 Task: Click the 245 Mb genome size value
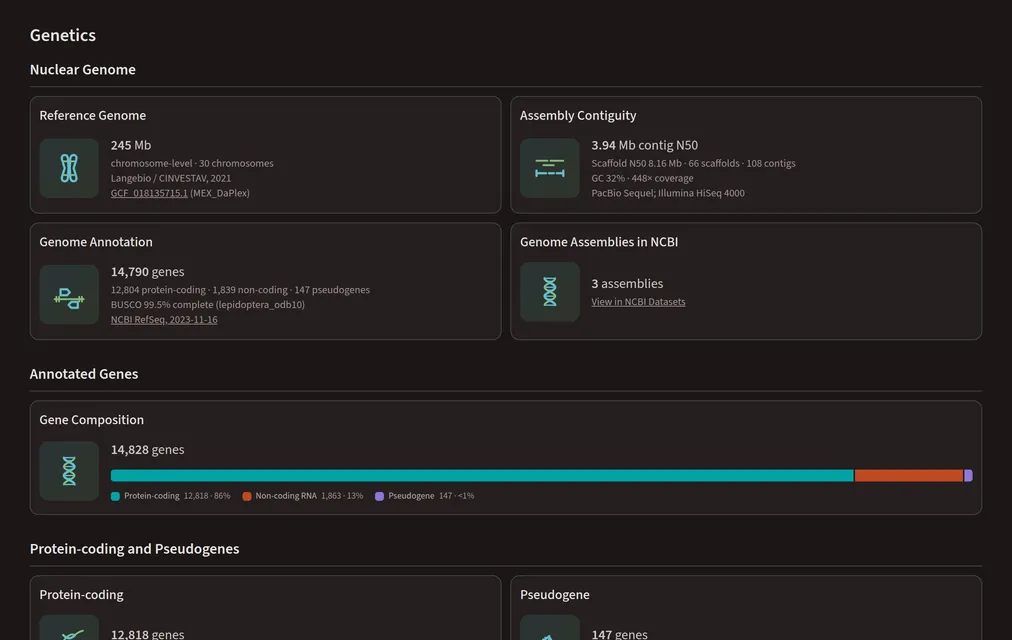(x=131, y=145)
